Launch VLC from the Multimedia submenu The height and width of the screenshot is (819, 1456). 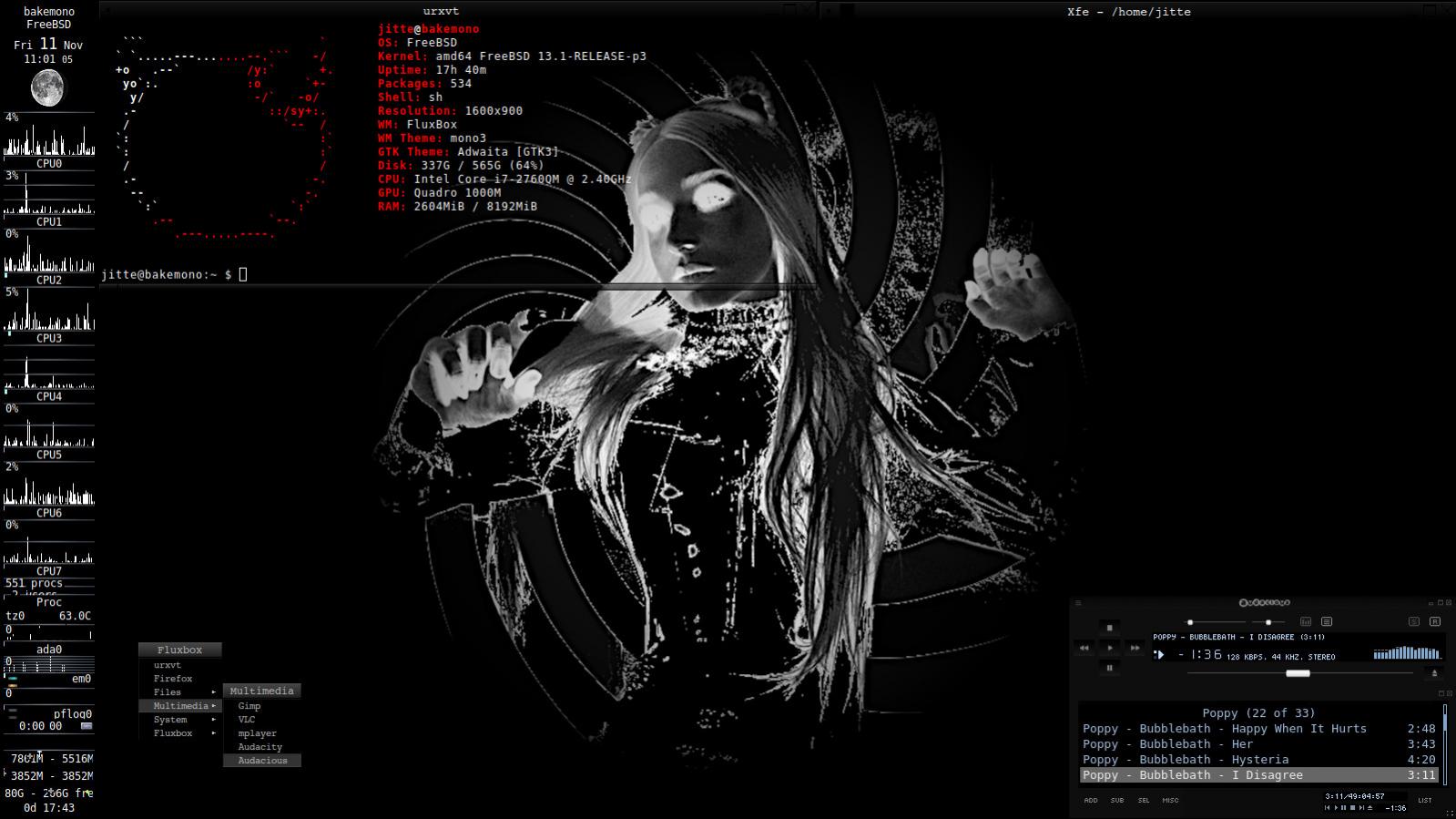click(x=262, y=720)
